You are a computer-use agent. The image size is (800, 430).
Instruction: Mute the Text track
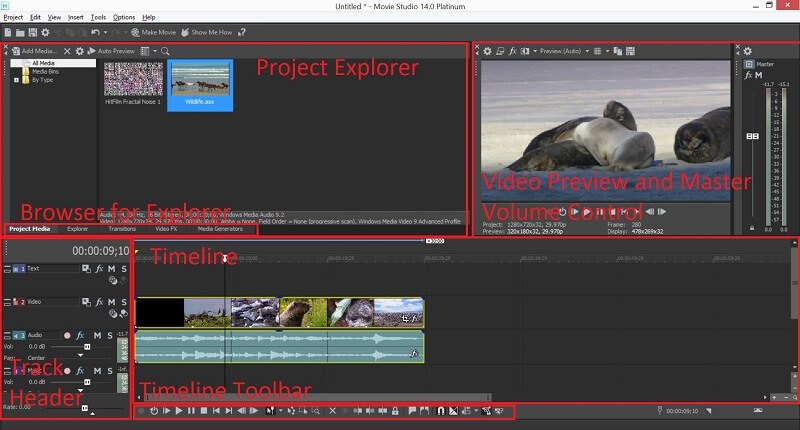(112, 268)
